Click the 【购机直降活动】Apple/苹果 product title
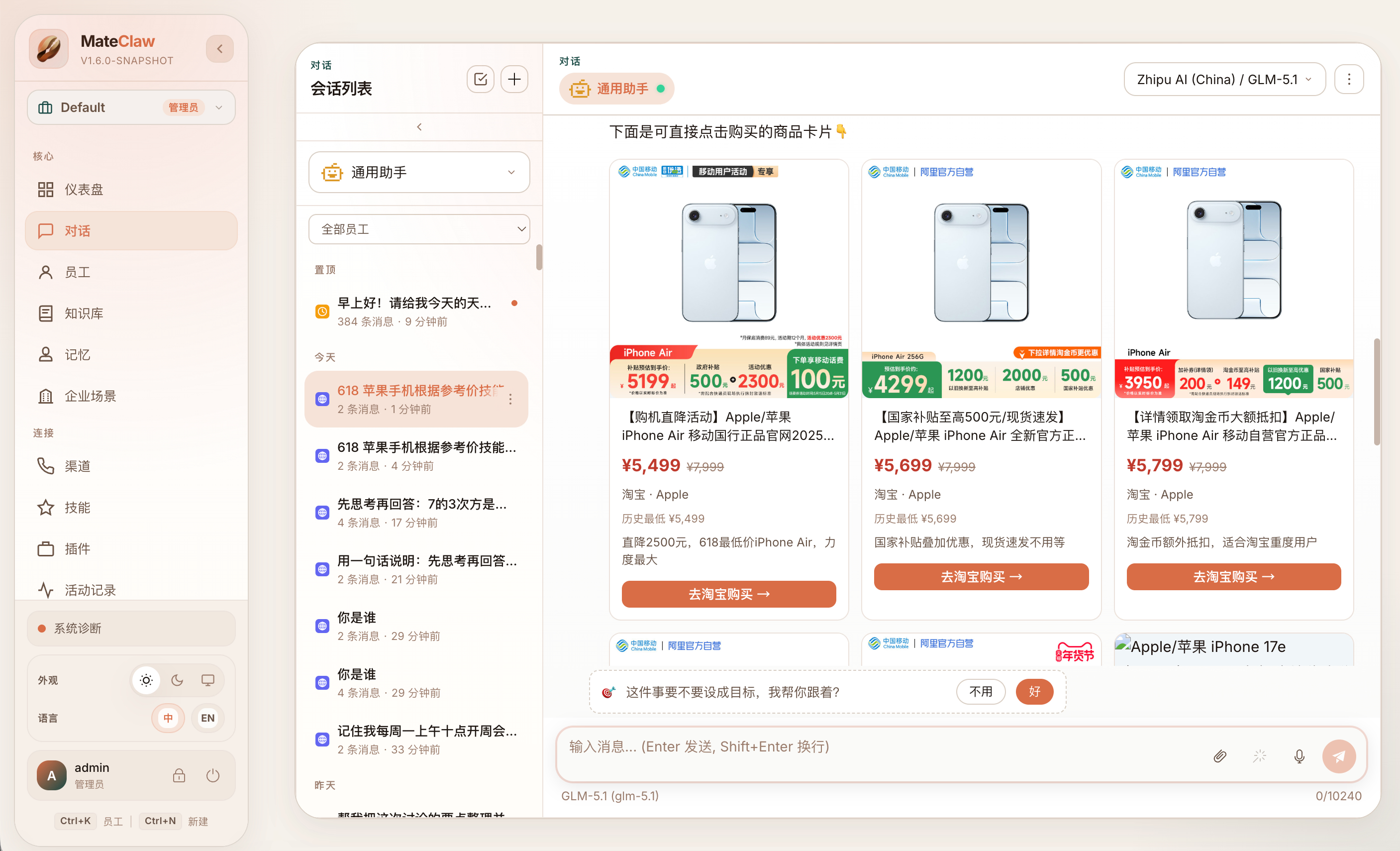Image resolution: width=1400 pixels, height=851 pixels. click(729, 426)
